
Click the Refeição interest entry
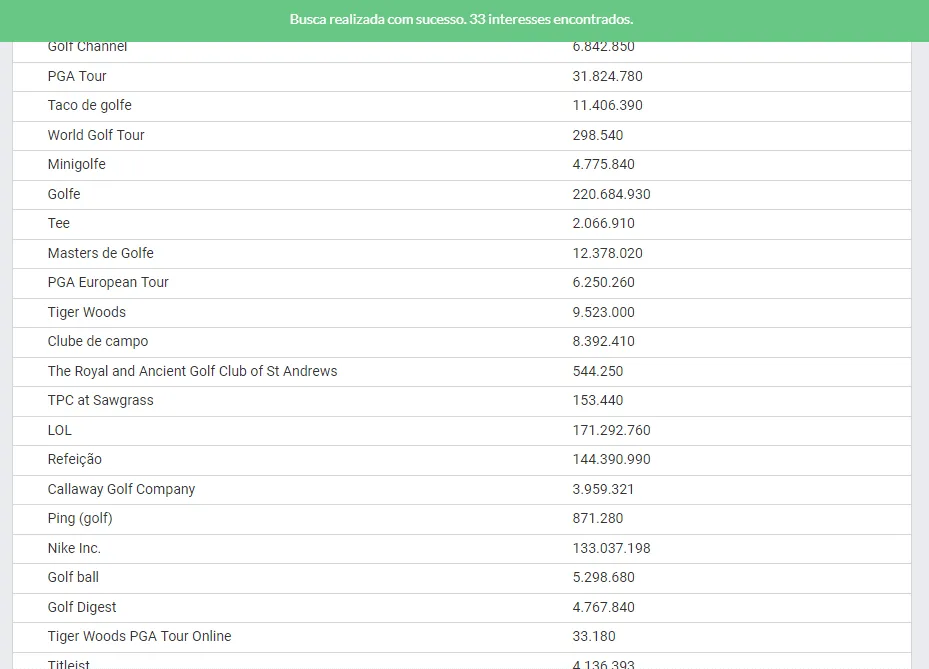coord(74,459)
